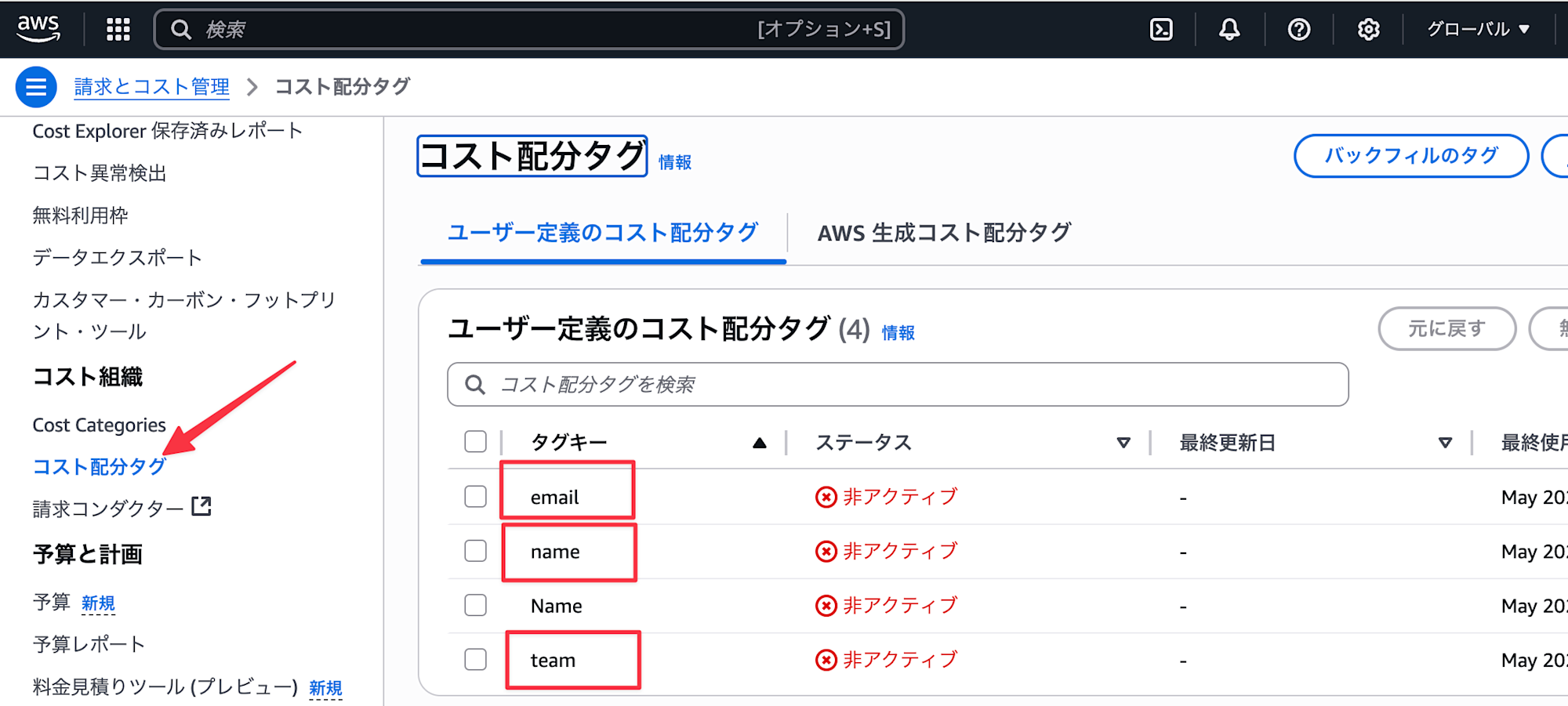Check the email tag row
This screenshot has width=1568, height=706.
(475, 497)
